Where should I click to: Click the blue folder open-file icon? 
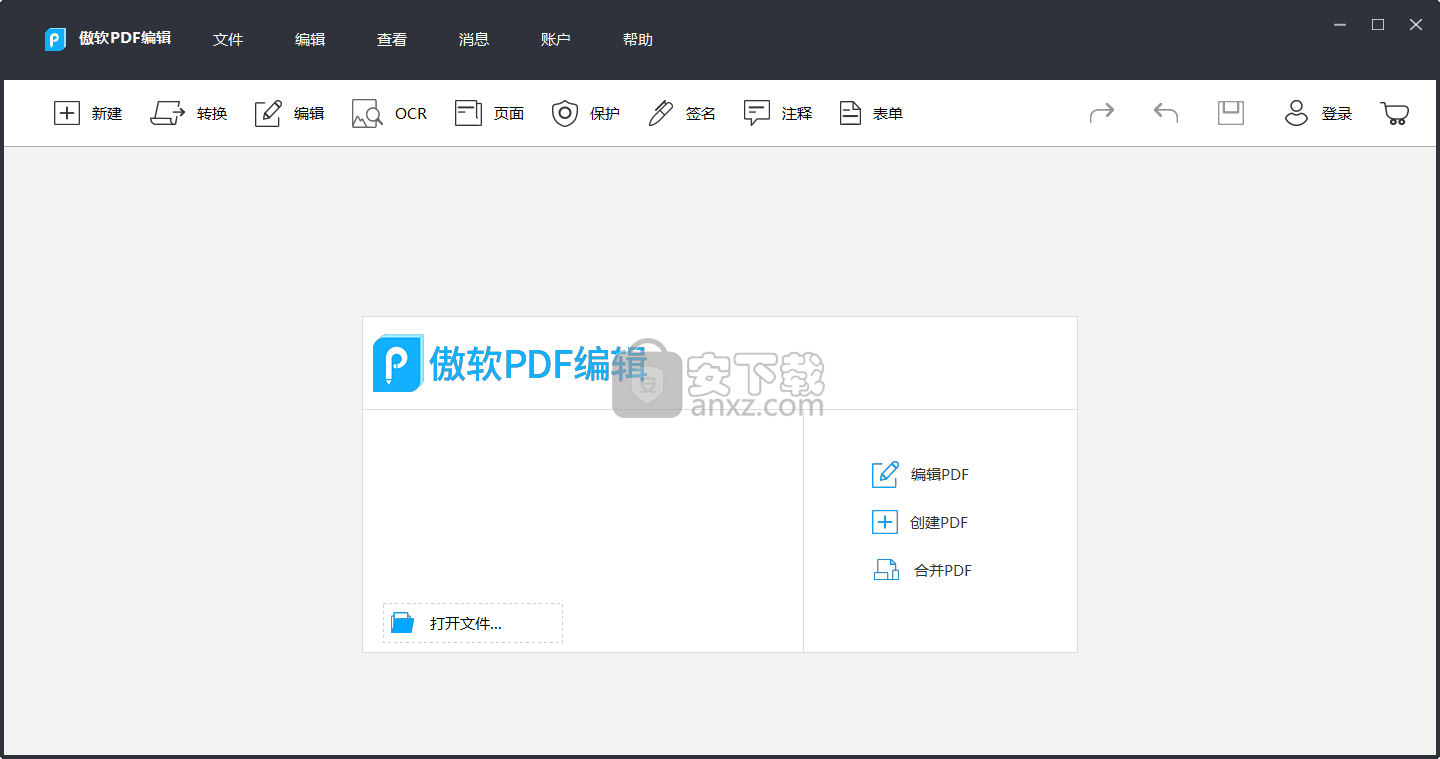402,623
